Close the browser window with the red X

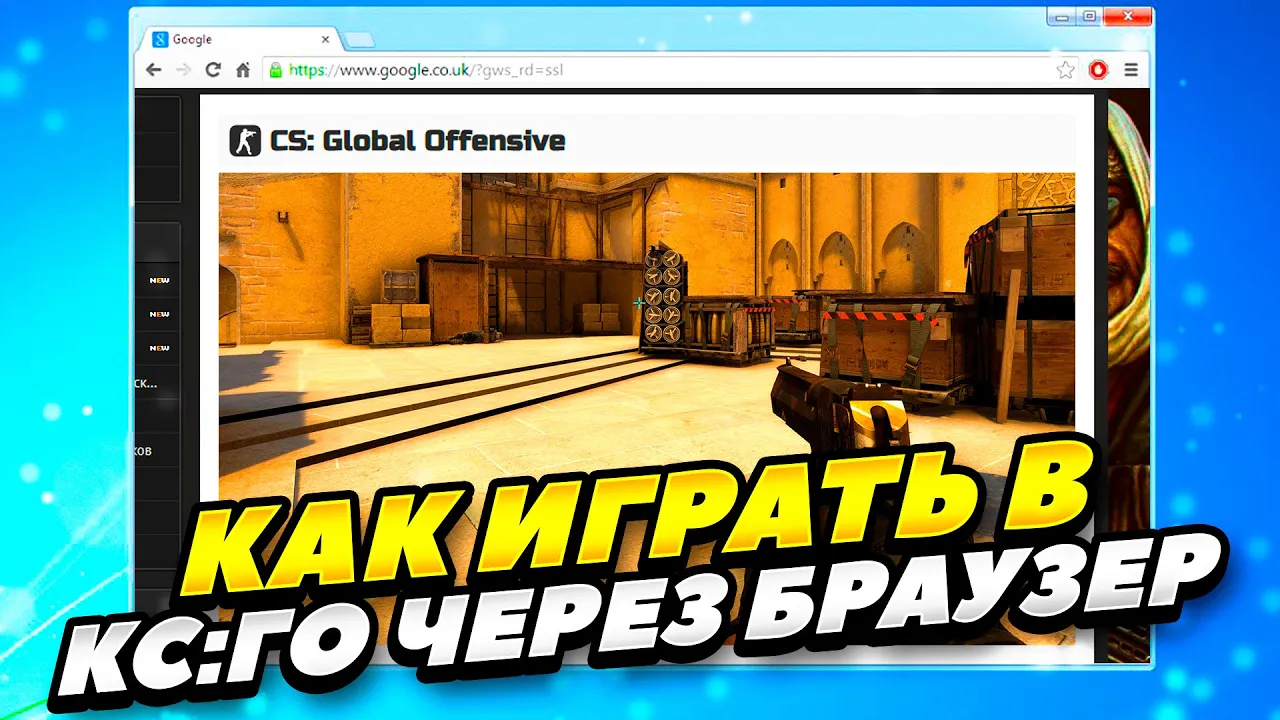point(1127,15)
